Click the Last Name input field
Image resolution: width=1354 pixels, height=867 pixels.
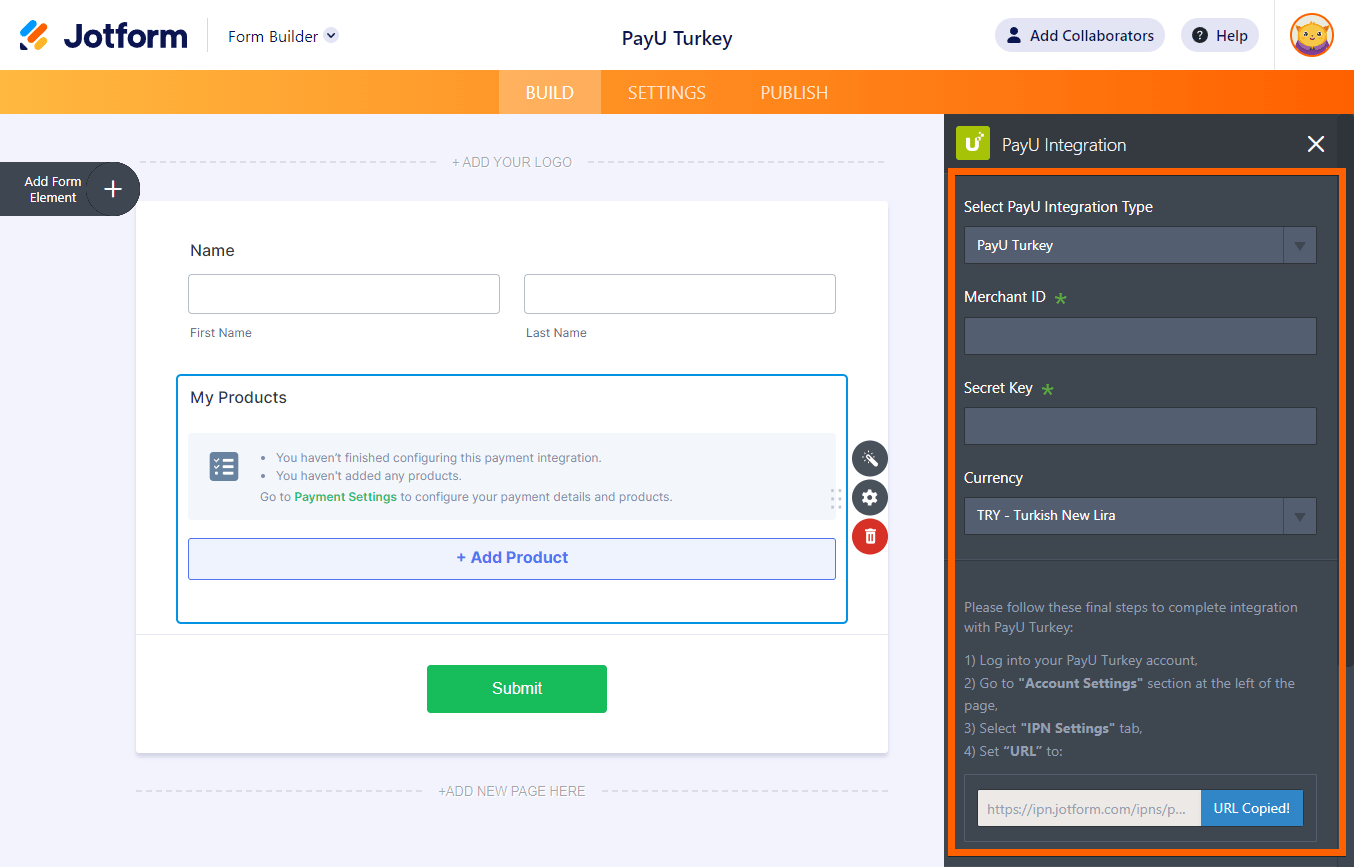point(680,294)
